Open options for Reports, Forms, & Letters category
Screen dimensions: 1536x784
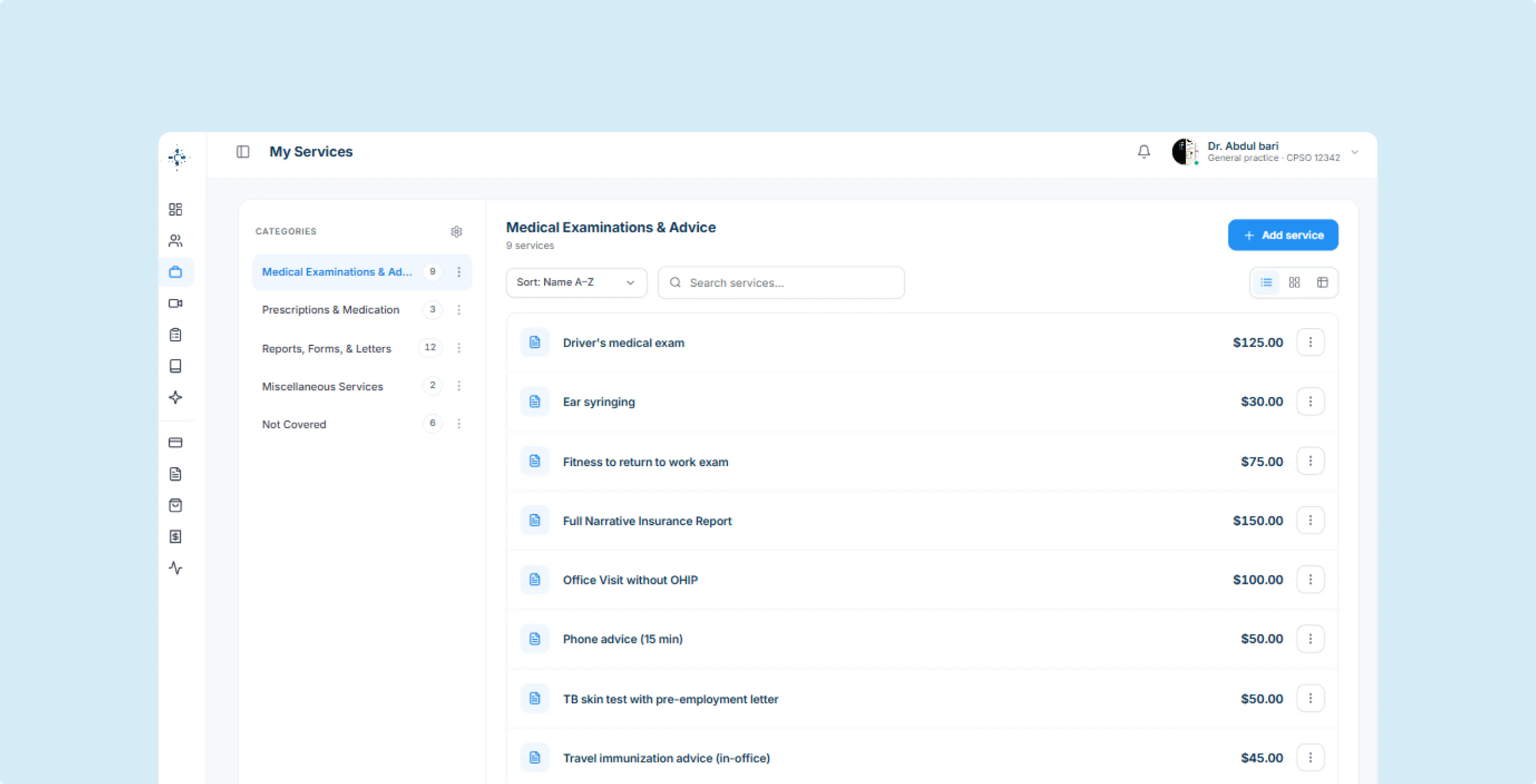click(459, 348)
